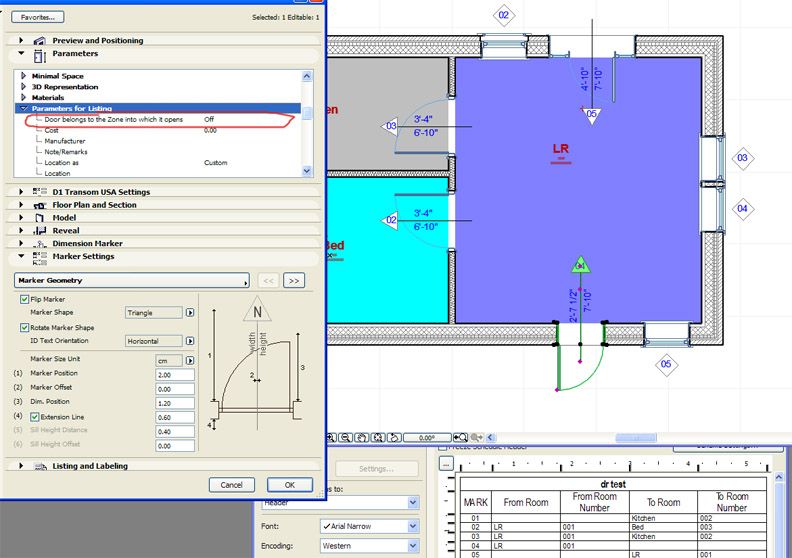Click window marker diamond 02 at top
This screenshot has height=558, width=792.
coord(504,15)
